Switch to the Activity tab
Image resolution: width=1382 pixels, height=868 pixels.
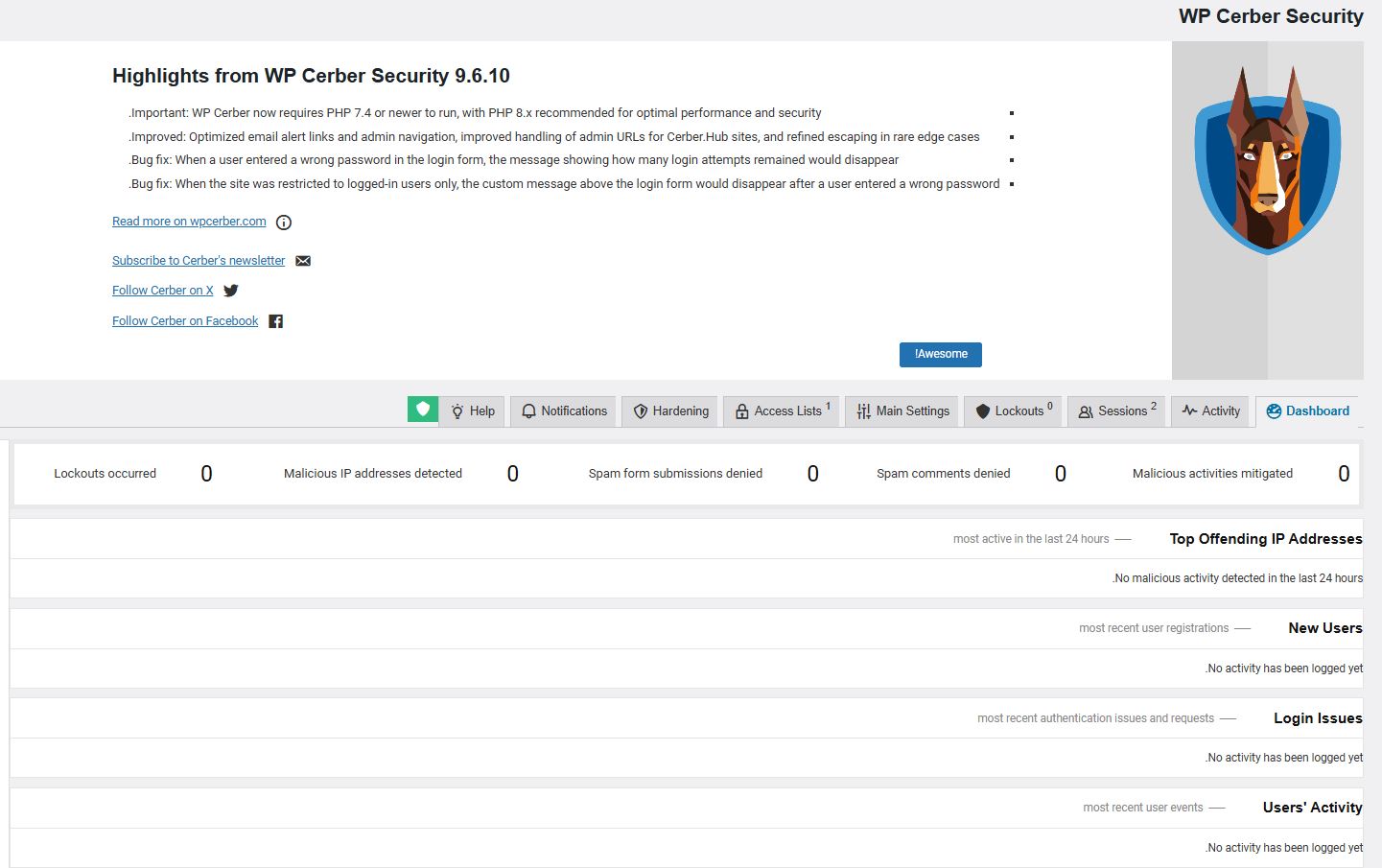[x=1211, y=411]
